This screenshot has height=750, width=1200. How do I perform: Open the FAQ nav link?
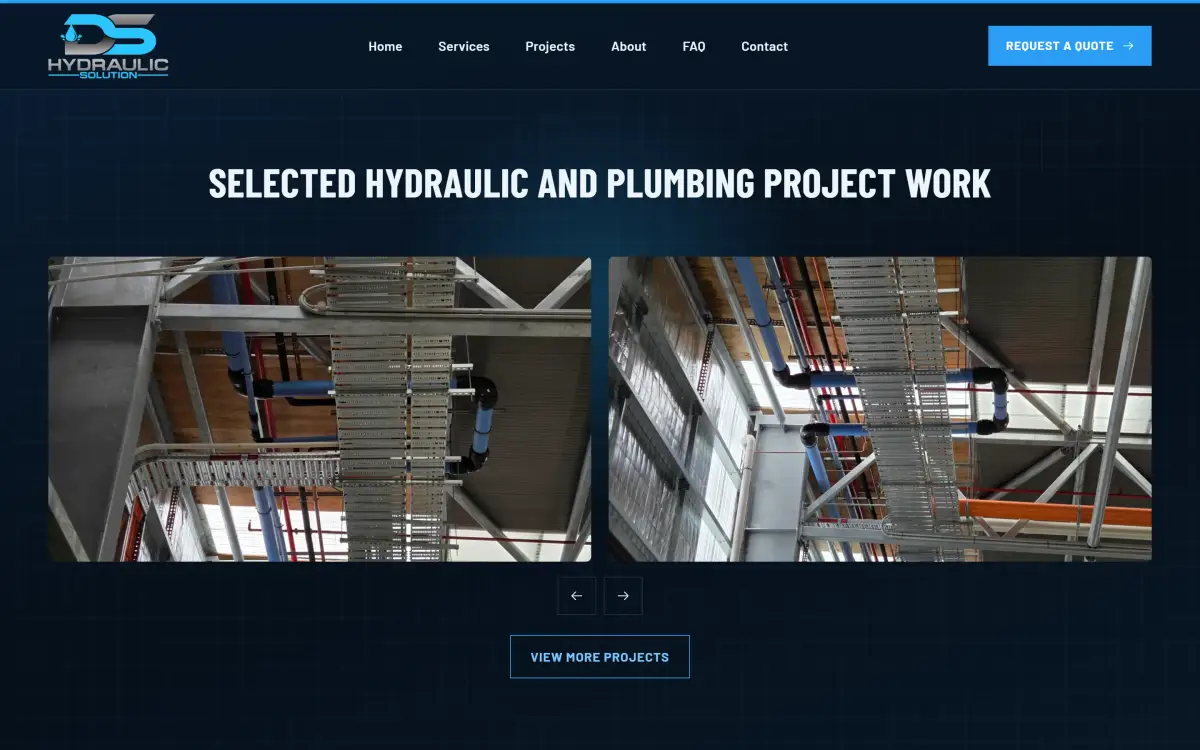click(694, 46)
